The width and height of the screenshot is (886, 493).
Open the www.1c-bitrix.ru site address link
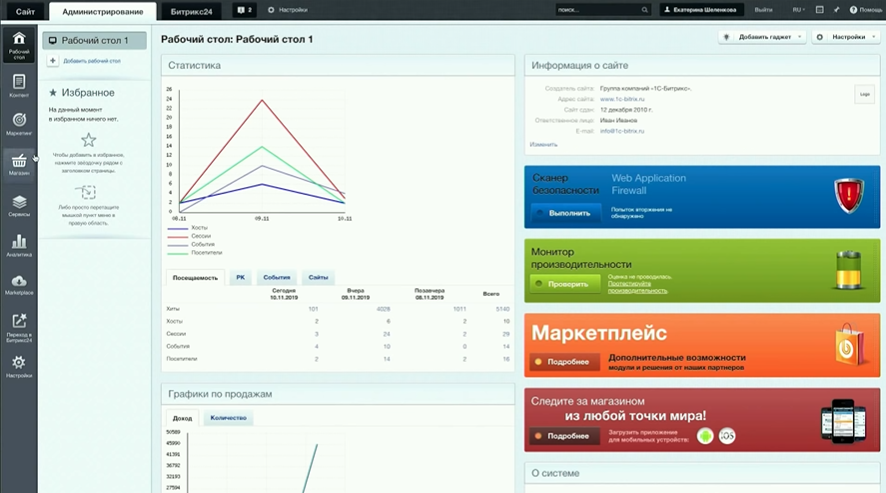622,99
